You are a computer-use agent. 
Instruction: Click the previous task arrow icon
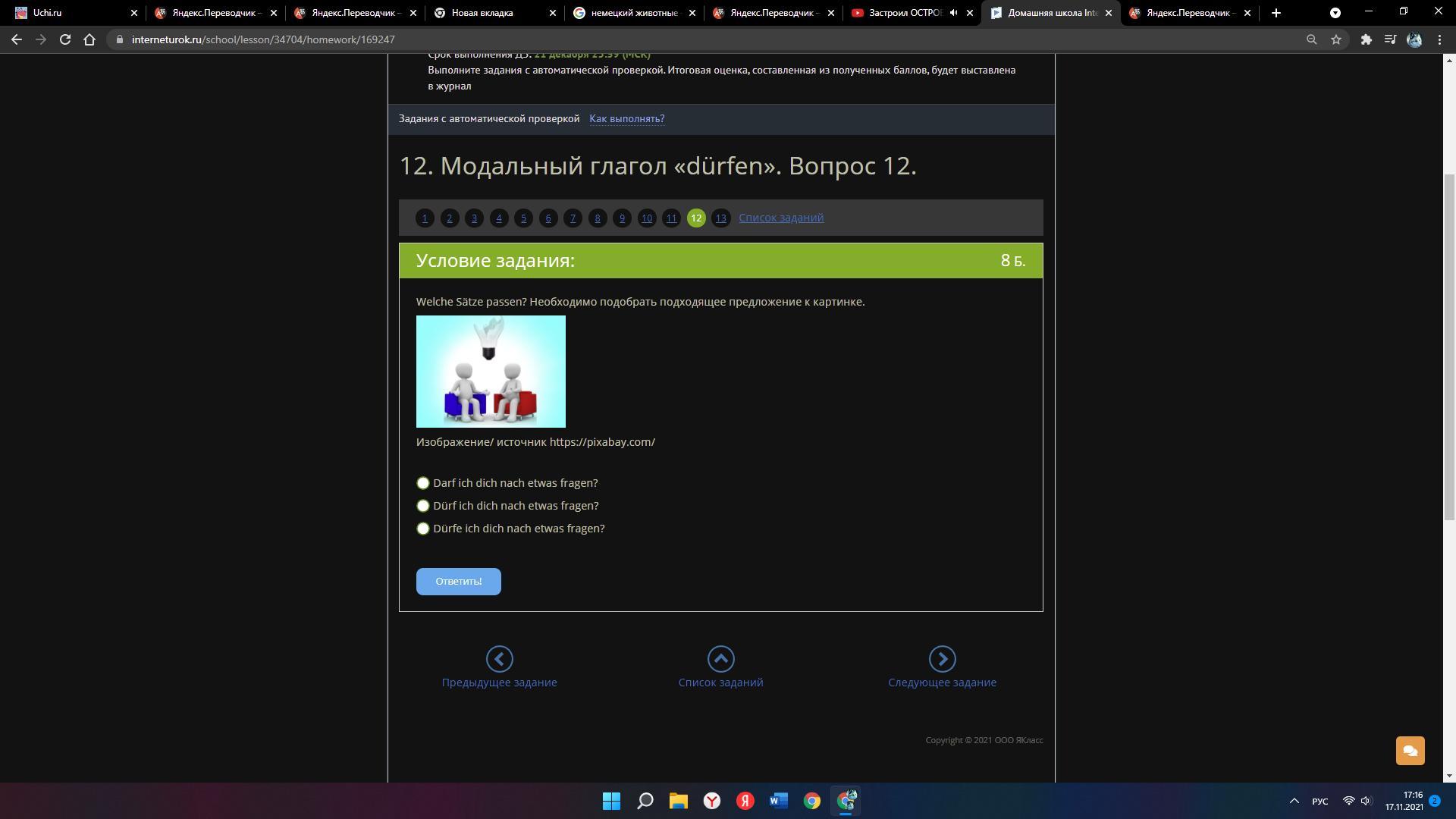[499, 658]
